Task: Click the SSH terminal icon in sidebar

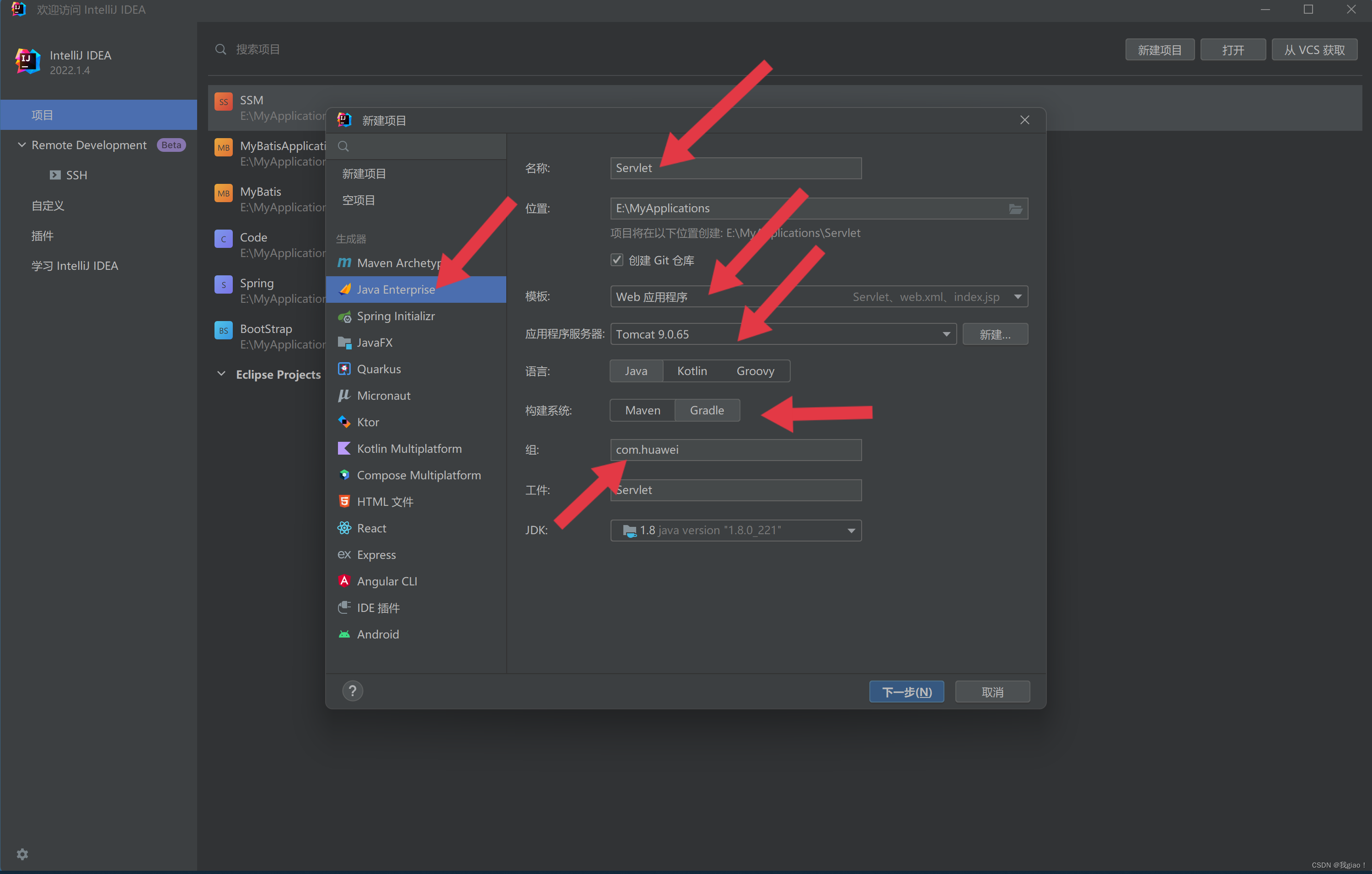Action: [x=55, y=175]
